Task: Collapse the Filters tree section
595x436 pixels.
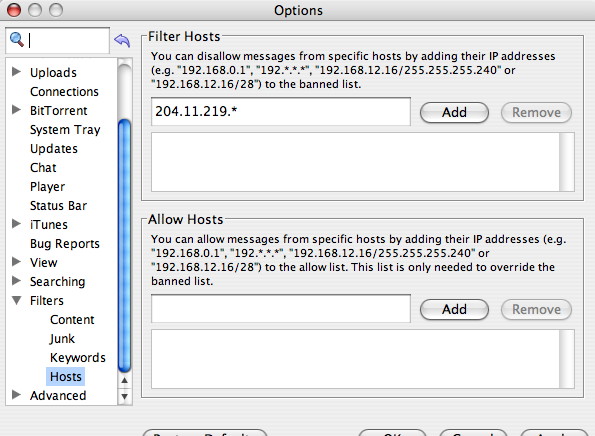Action: (x=16, y=300)
